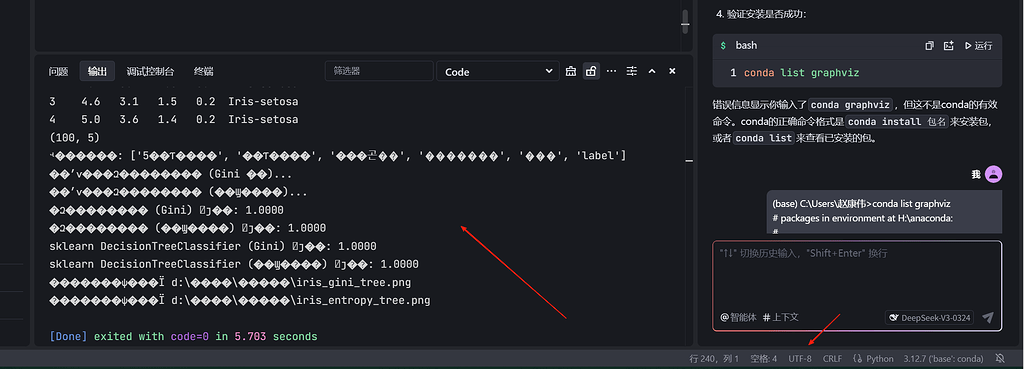Focus the 筛选器 filter input
This screenshot has height=369, width=1024.
379,71
